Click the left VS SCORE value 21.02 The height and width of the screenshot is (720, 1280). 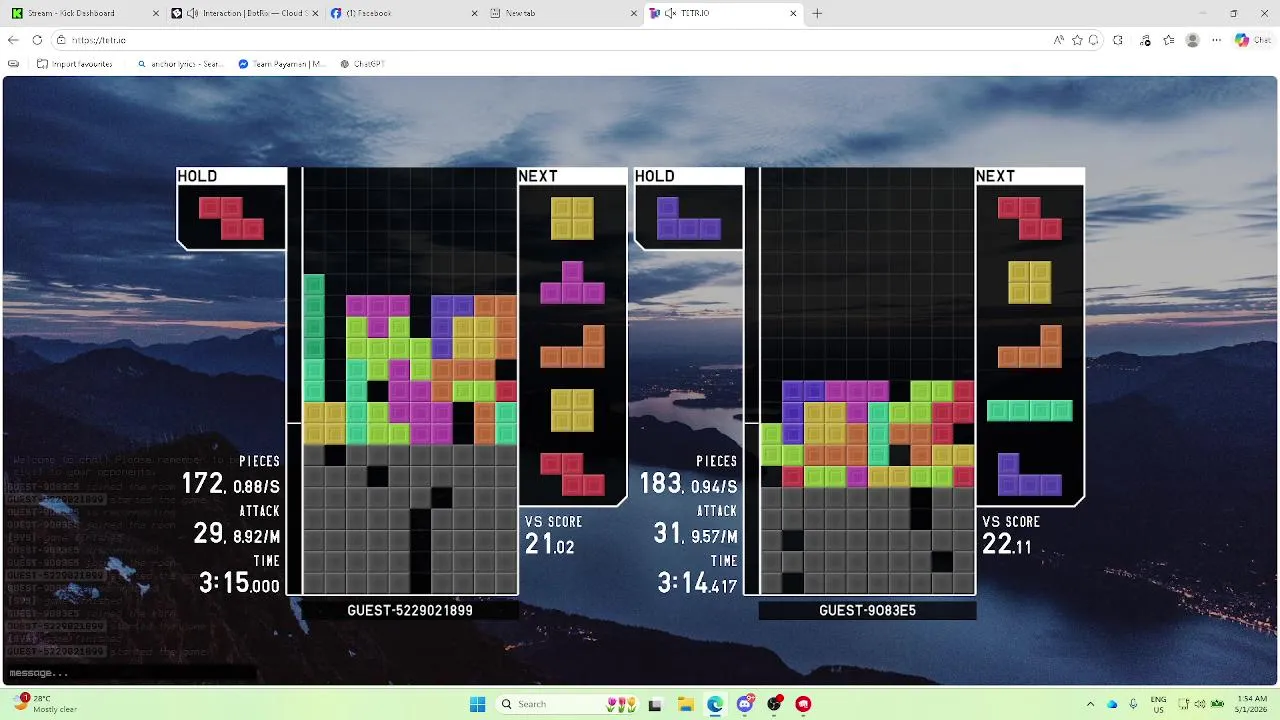[x=550, y=545]
